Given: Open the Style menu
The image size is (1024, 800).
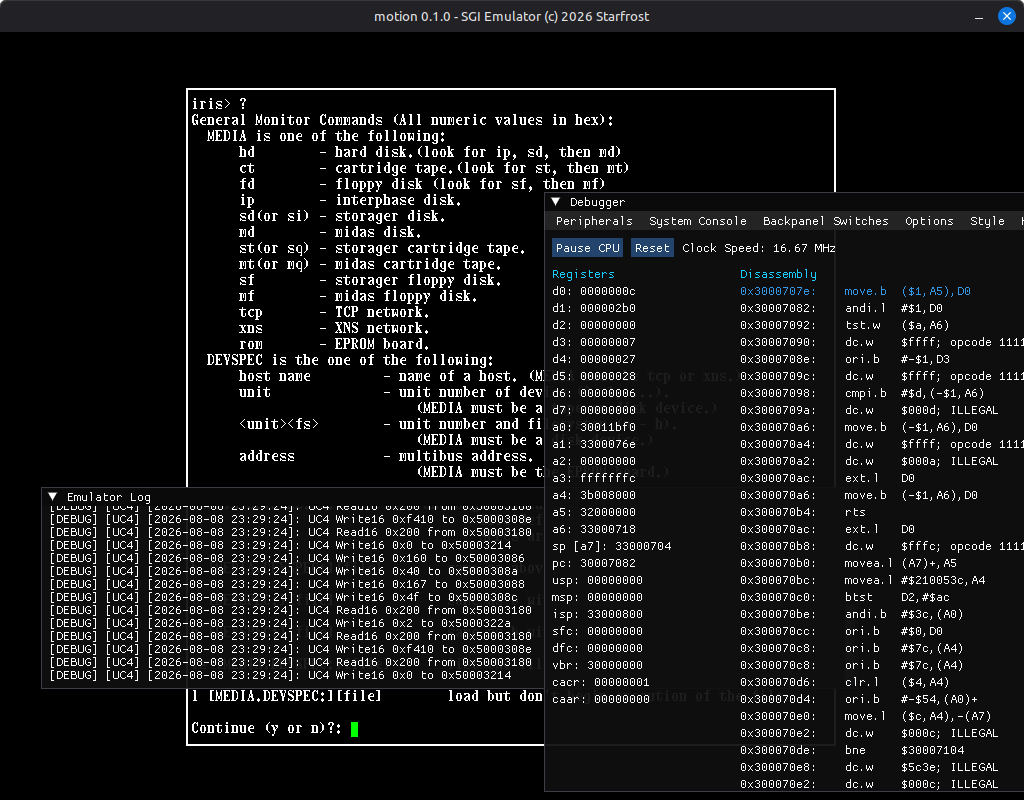Looking at the screenshot, I should pos(987,221).
